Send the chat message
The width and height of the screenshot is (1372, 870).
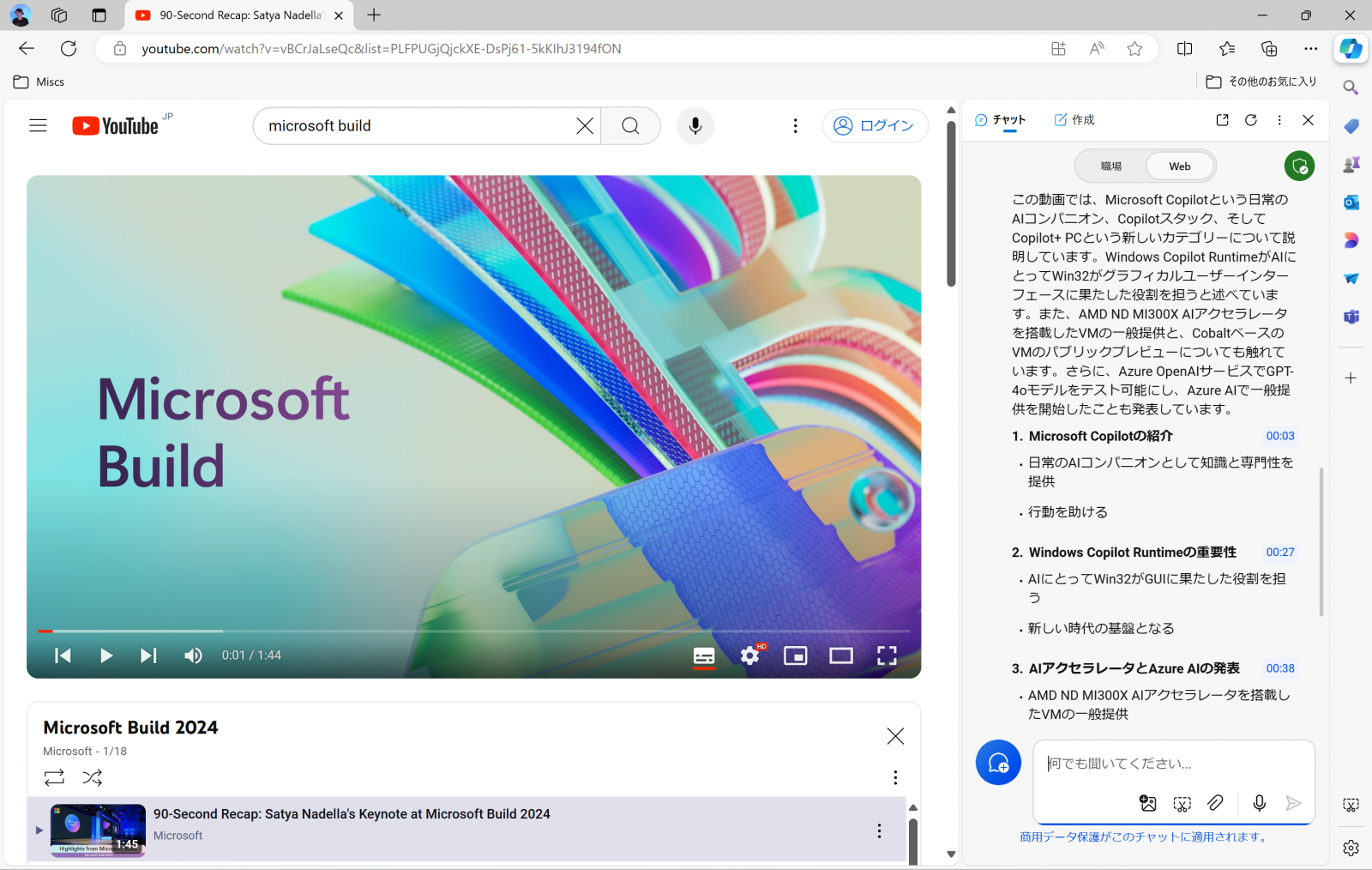(1293, 803)
